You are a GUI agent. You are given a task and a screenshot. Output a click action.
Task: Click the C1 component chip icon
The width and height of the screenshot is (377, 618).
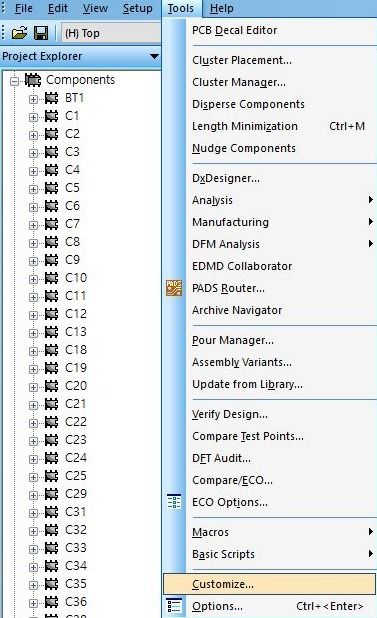point(52,116)
